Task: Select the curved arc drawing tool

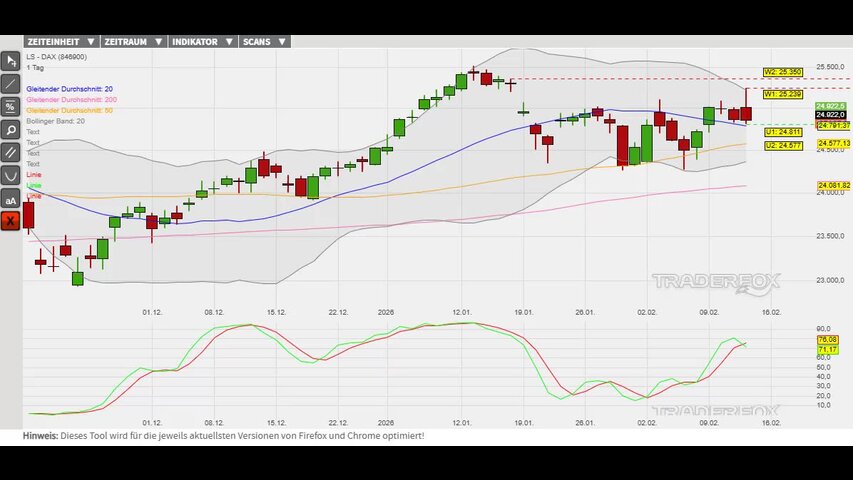Action: pyautogui.click(x=11, y=176)
